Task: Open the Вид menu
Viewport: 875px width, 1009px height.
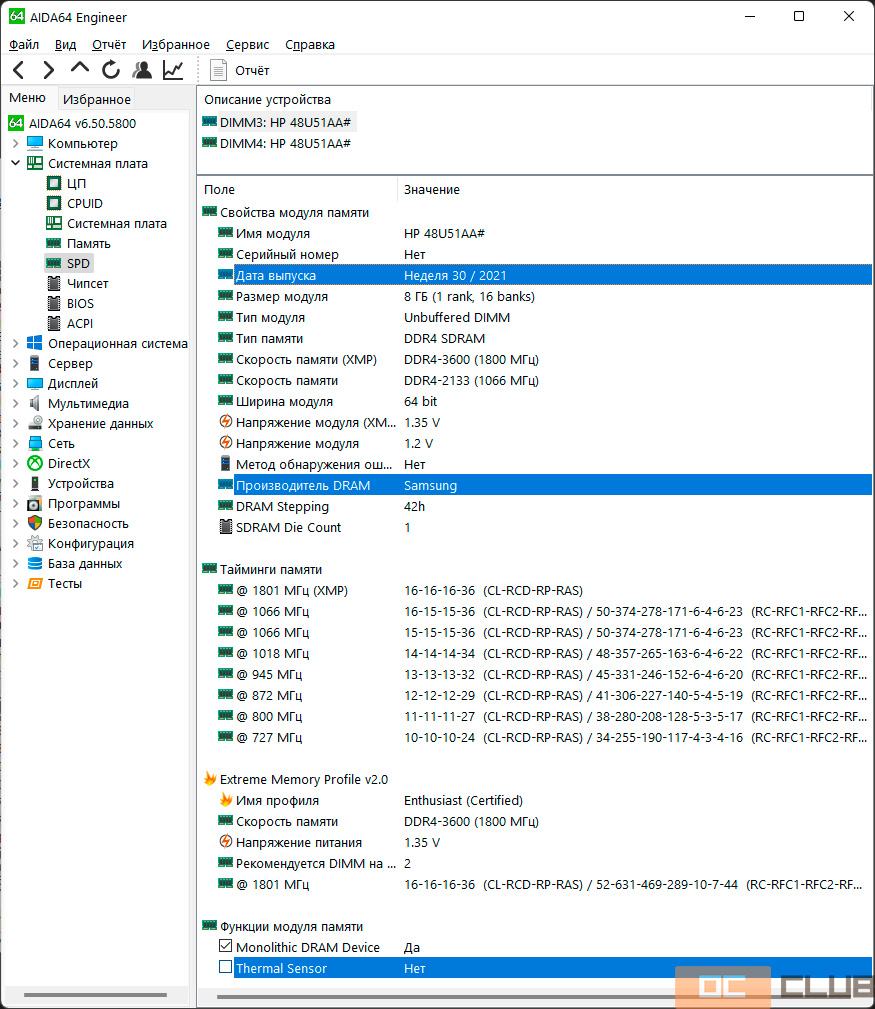Action: (66, 44)
